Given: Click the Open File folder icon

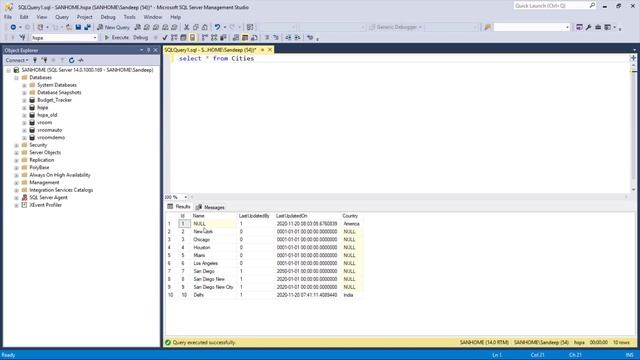Looking at the screenshot, I should [69, 27].
